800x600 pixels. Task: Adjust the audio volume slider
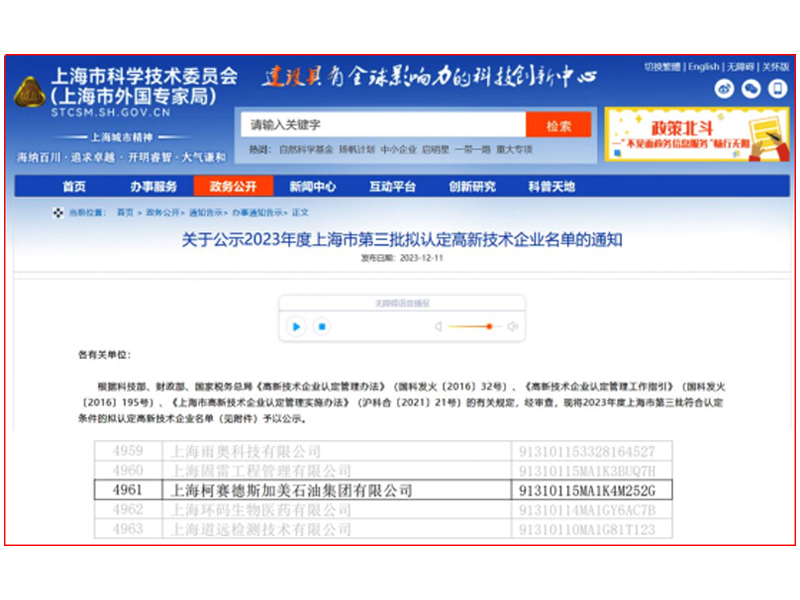coord(475,326)
